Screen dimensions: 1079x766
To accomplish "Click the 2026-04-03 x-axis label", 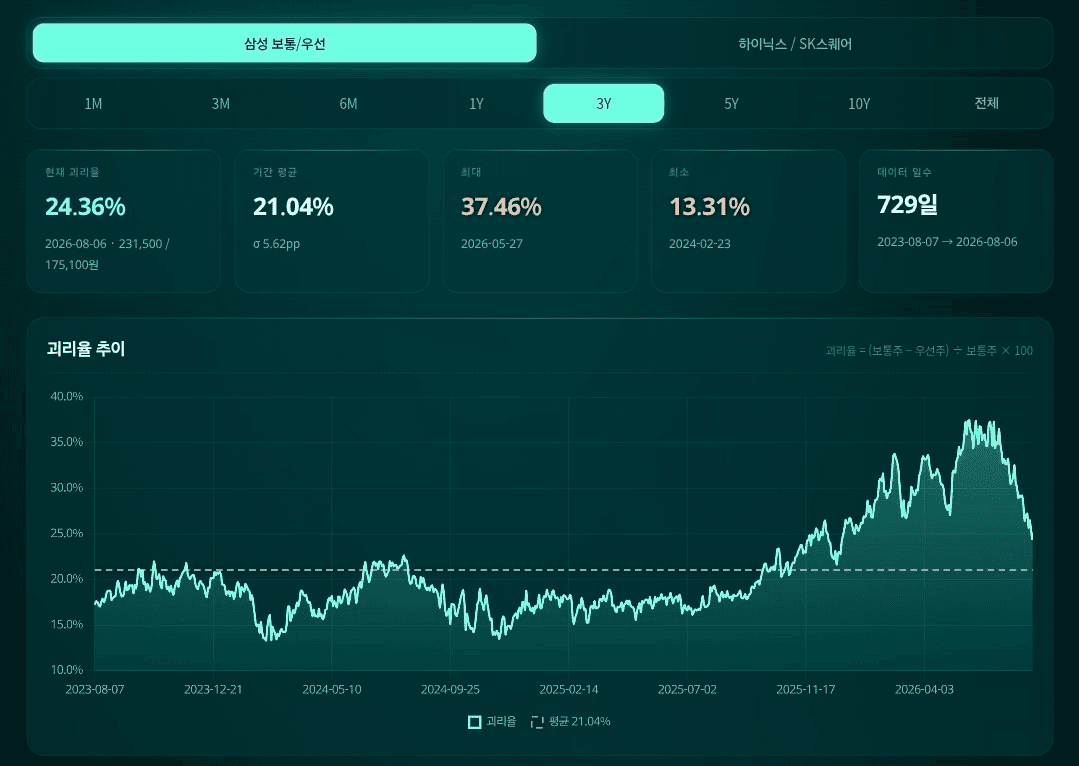I will tap(924, 690).
